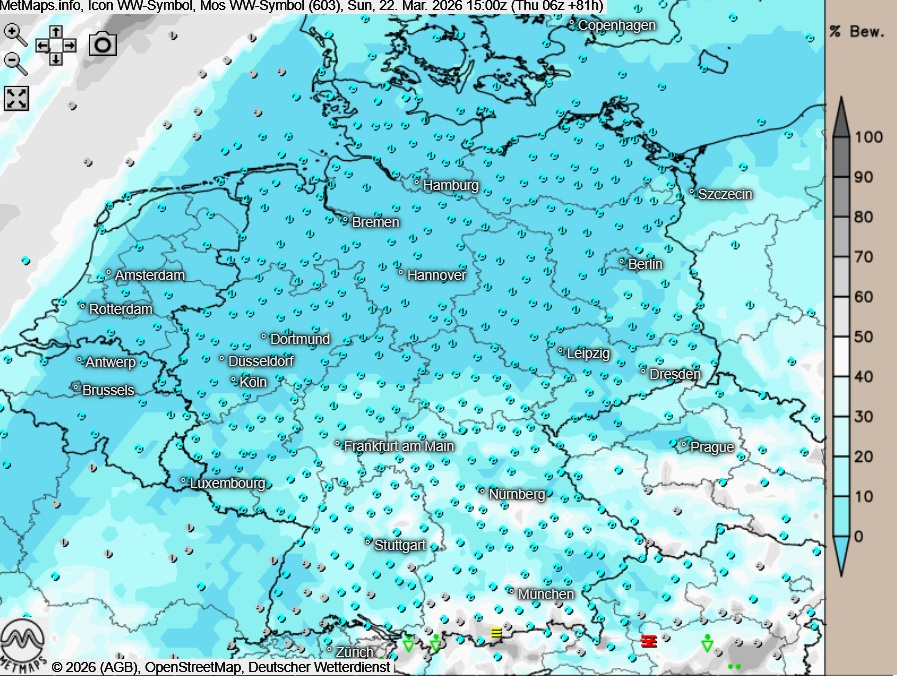Click the OpenStreetMap attribution text
This screenshot has width=897, height=676.
pos(193,667)
